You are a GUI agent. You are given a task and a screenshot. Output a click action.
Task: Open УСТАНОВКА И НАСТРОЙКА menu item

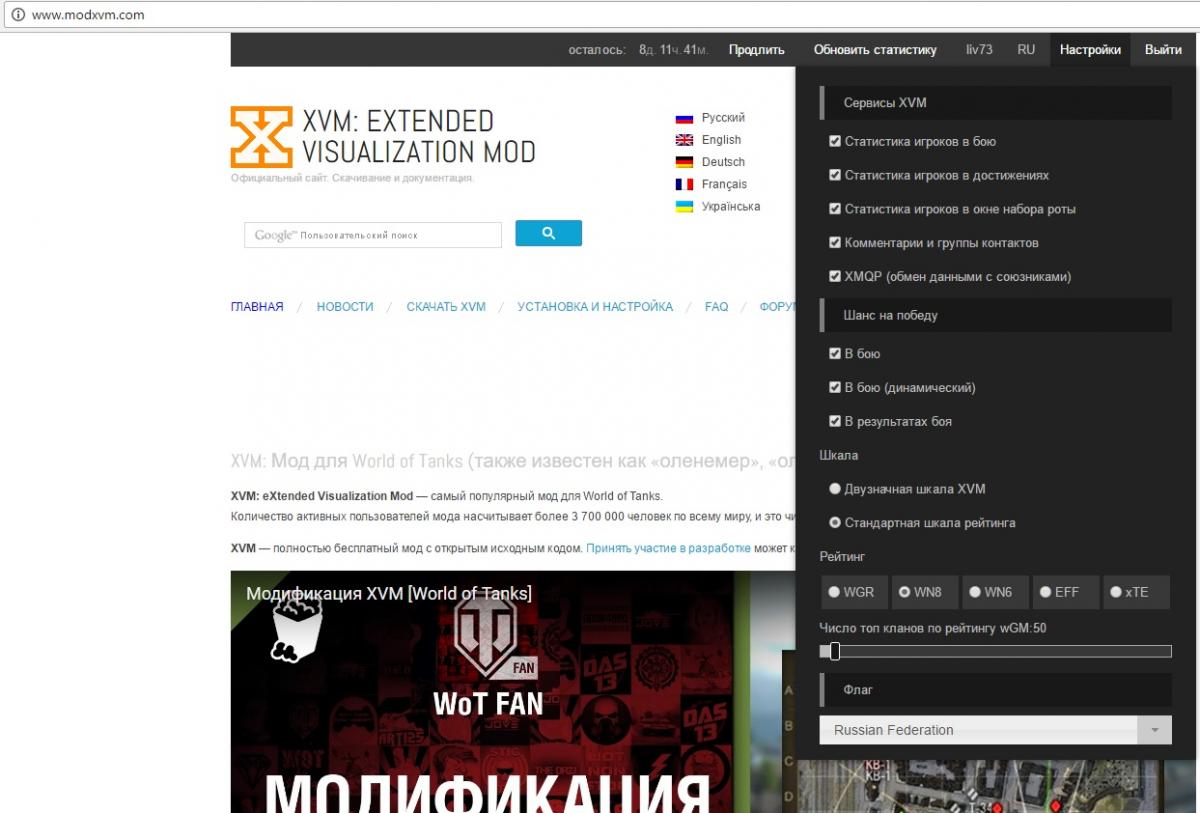(x=595, y=307)
